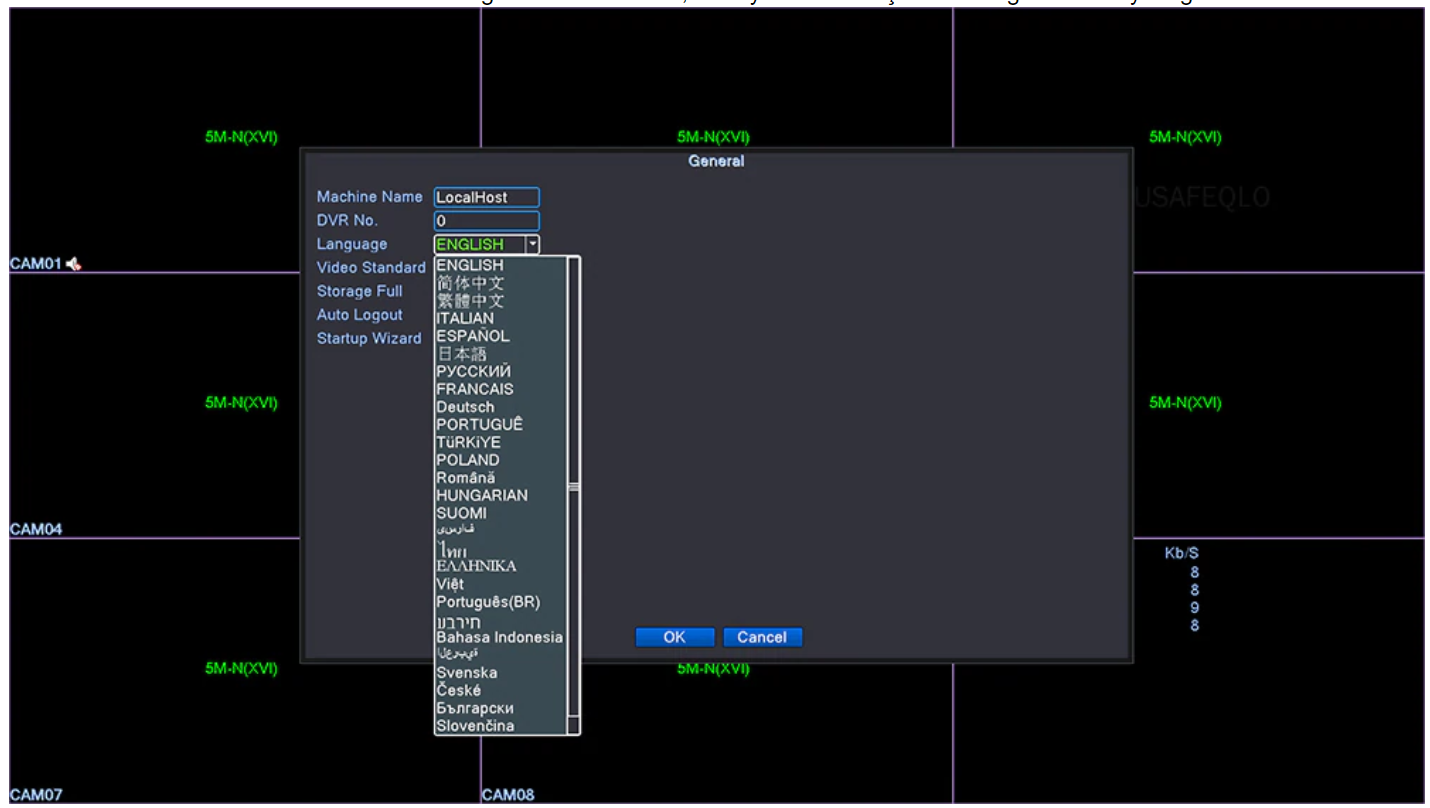Click the language list scrollbar handle

(574, 487)
